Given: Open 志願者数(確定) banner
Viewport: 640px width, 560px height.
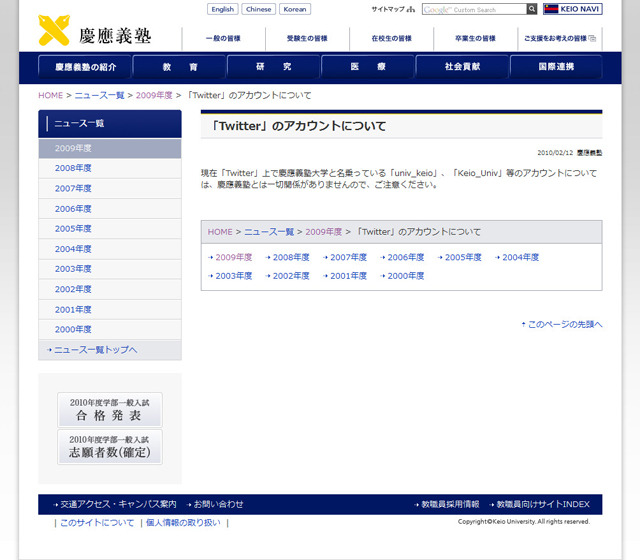Looking at the screenshot, I should coord(110,447).
